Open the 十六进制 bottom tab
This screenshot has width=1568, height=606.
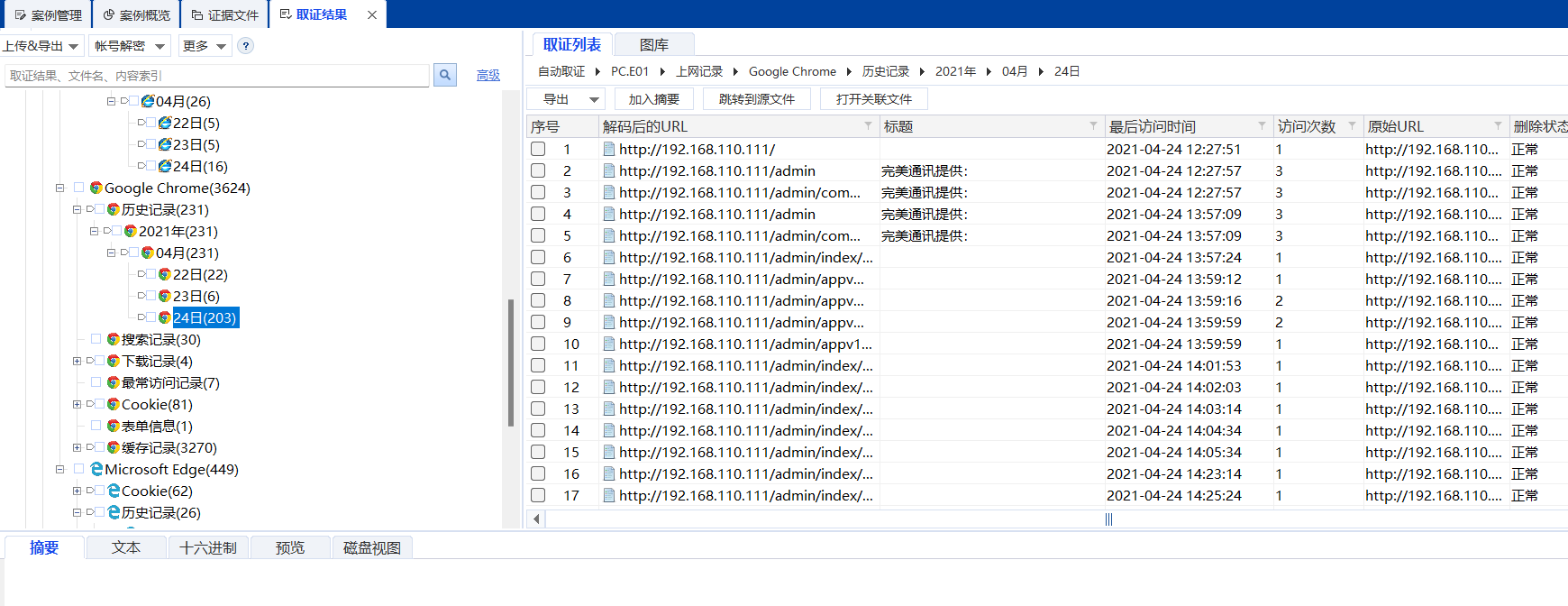click(208, 547)
